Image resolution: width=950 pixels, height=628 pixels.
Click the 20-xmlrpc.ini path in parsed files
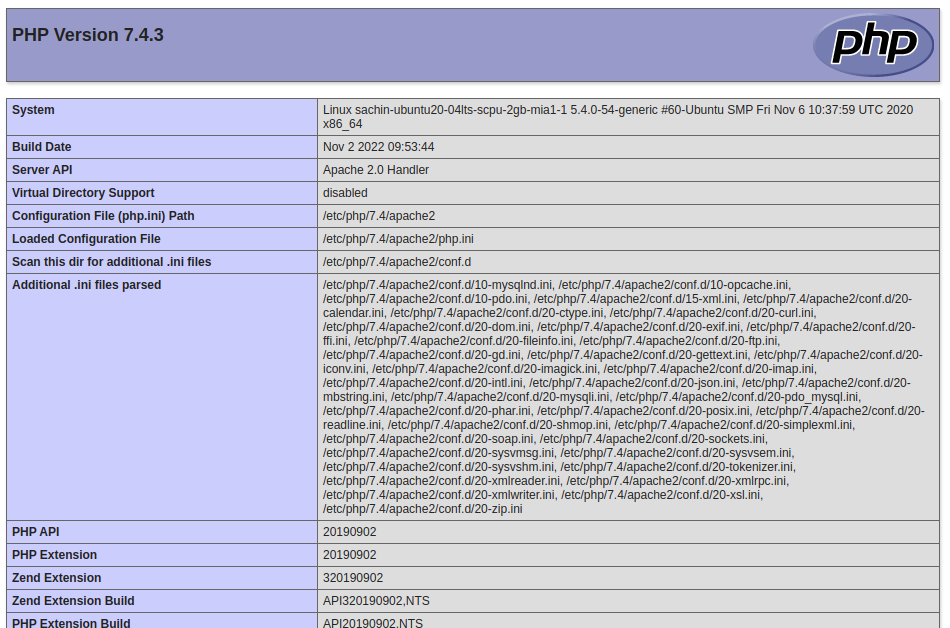coord(677,481)
